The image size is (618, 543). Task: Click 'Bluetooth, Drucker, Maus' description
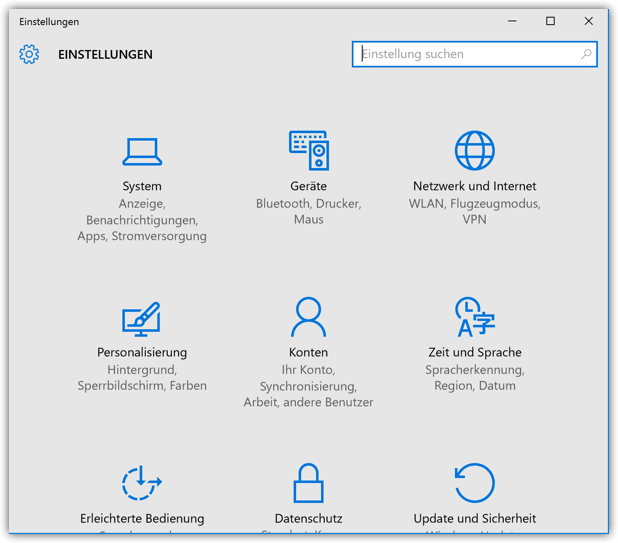pos(309,212)
